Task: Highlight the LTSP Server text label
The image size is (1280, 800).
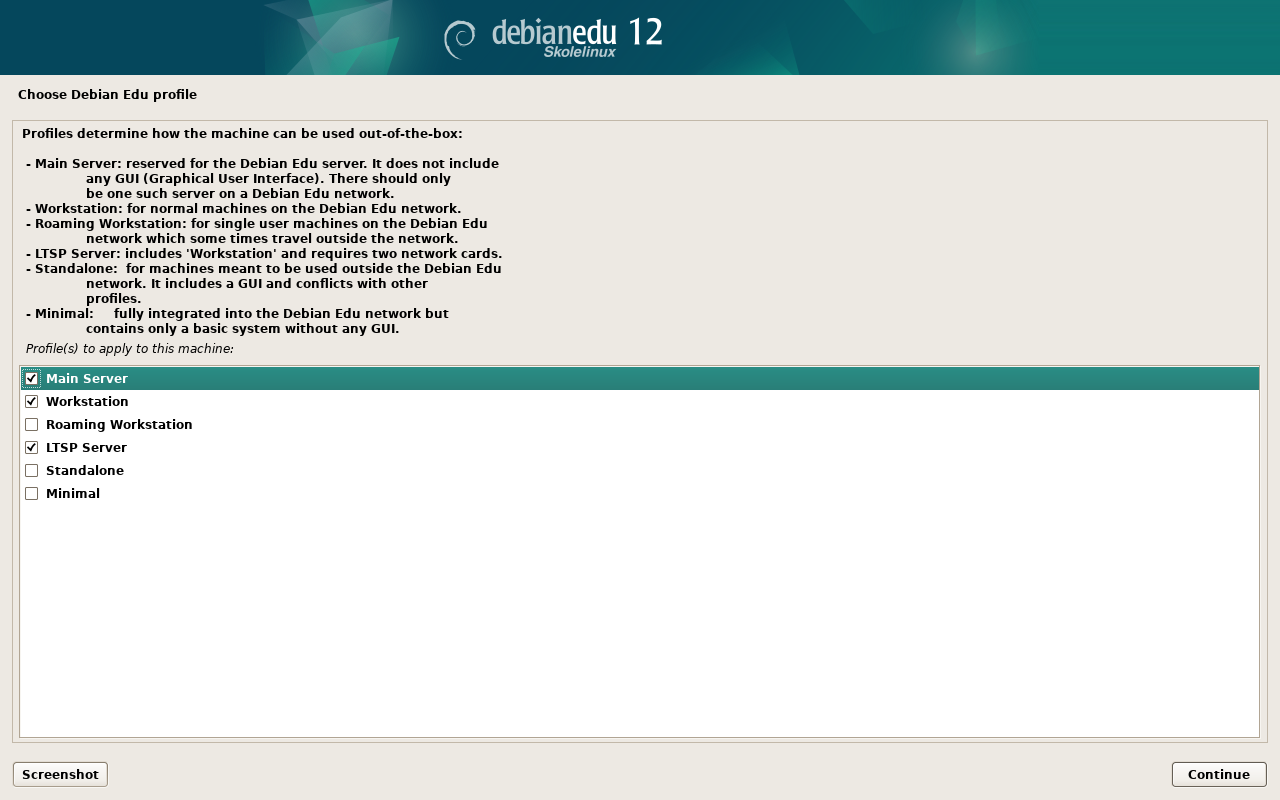Action: pyautogui.click(x=86, y=448)
